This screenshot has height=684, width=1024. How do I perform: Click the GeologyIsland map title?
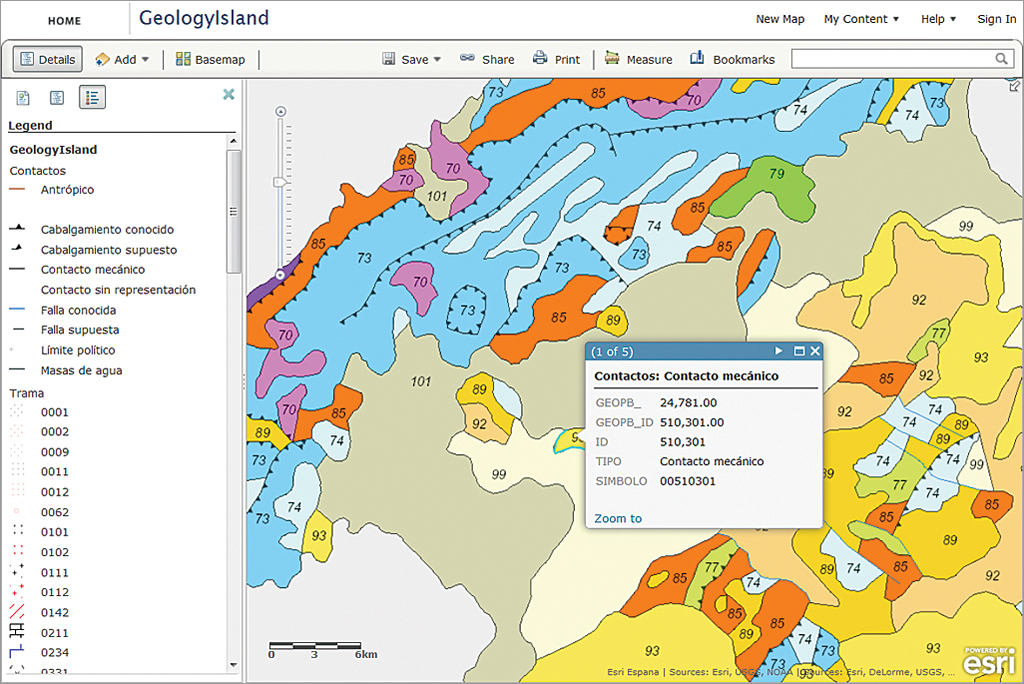(x=204, y=18)
